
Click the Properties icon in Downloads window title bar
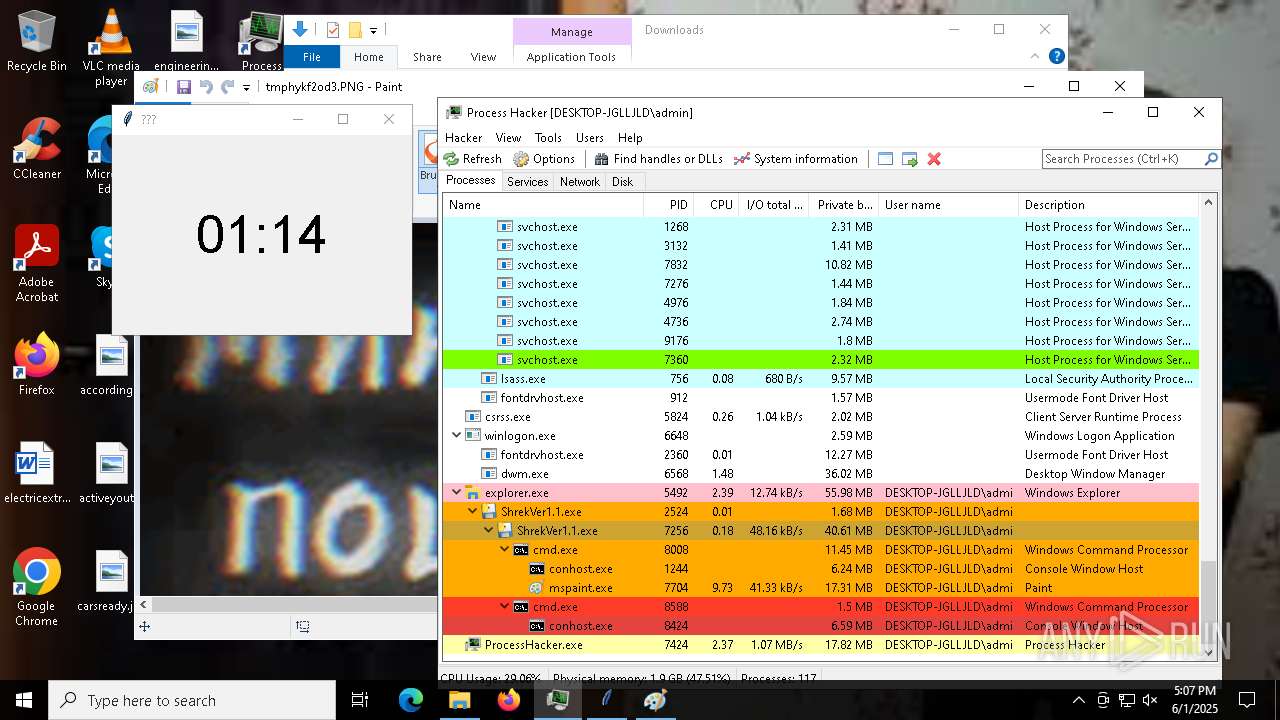click(333, 30)
